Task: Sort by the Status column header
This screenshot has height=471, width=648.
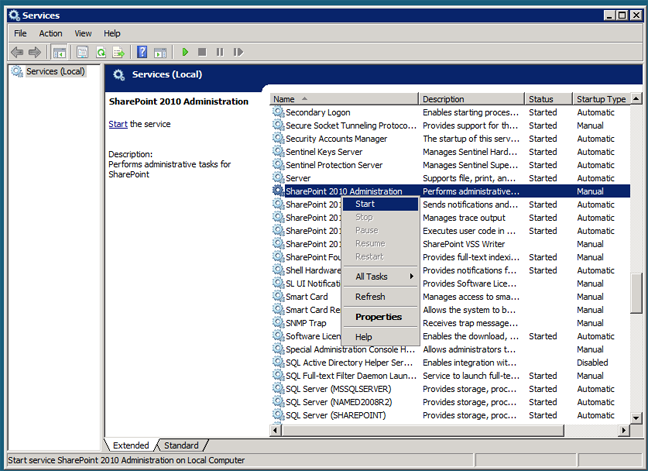Action: click(x=549, y=99)
